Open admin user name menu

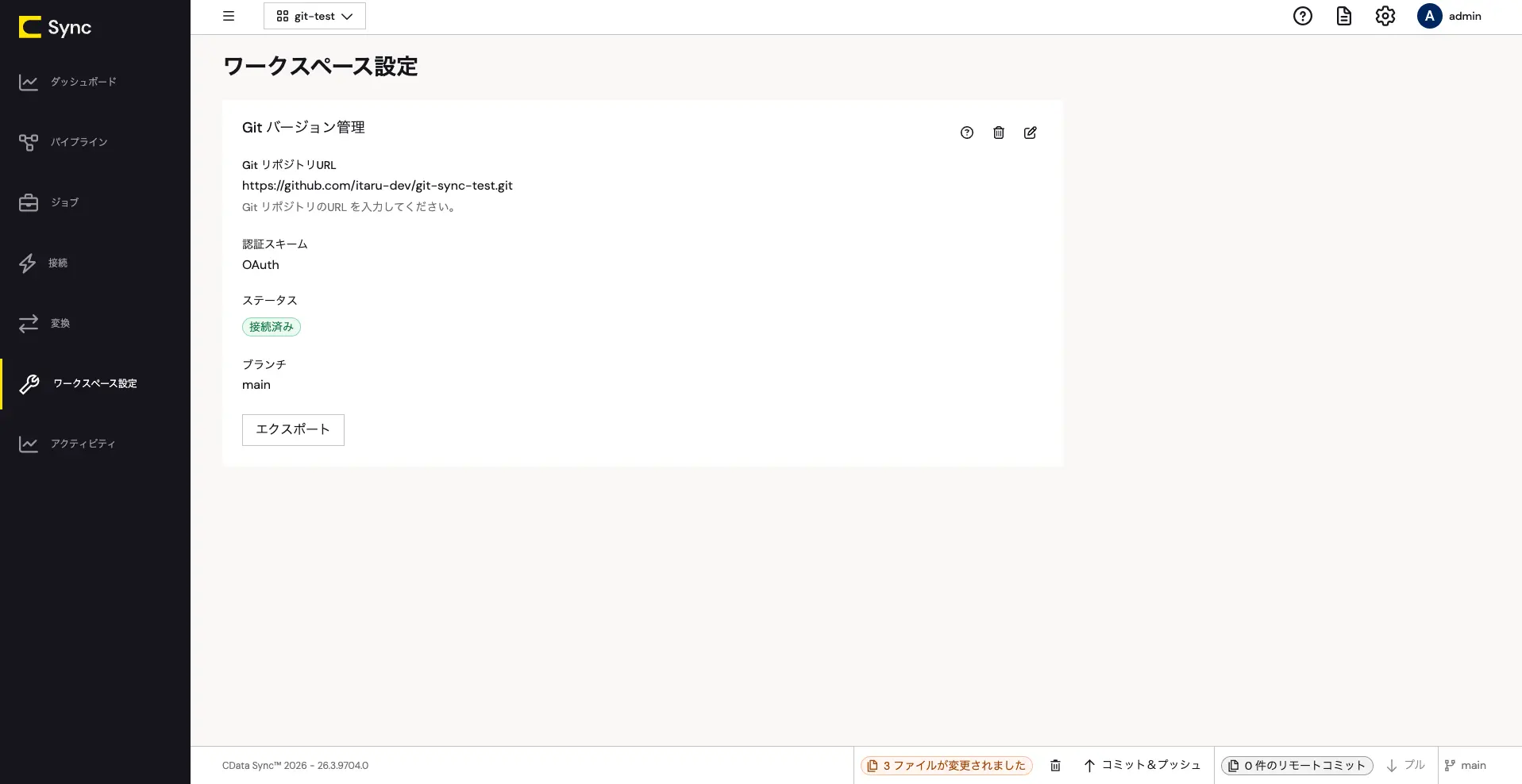pyautogui.click(x=1465, y=16)
